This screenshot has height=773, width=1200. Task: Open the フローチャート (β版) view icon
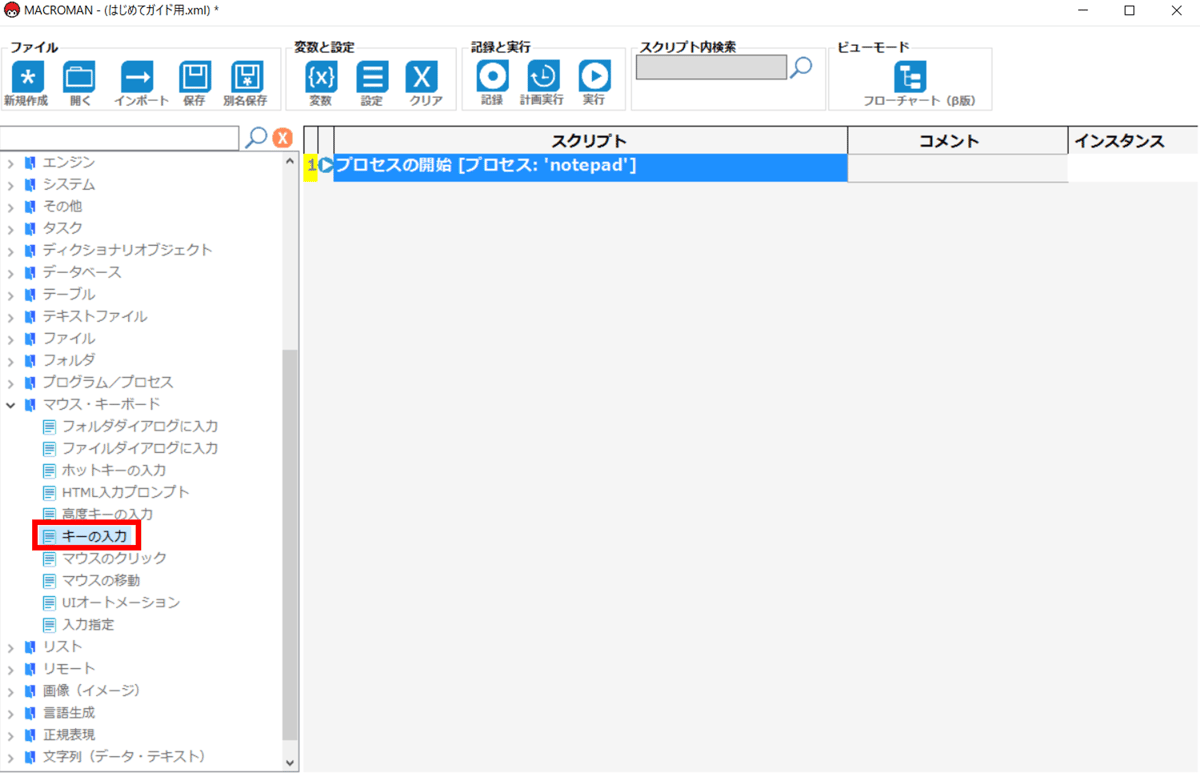(x=910, y=76)
